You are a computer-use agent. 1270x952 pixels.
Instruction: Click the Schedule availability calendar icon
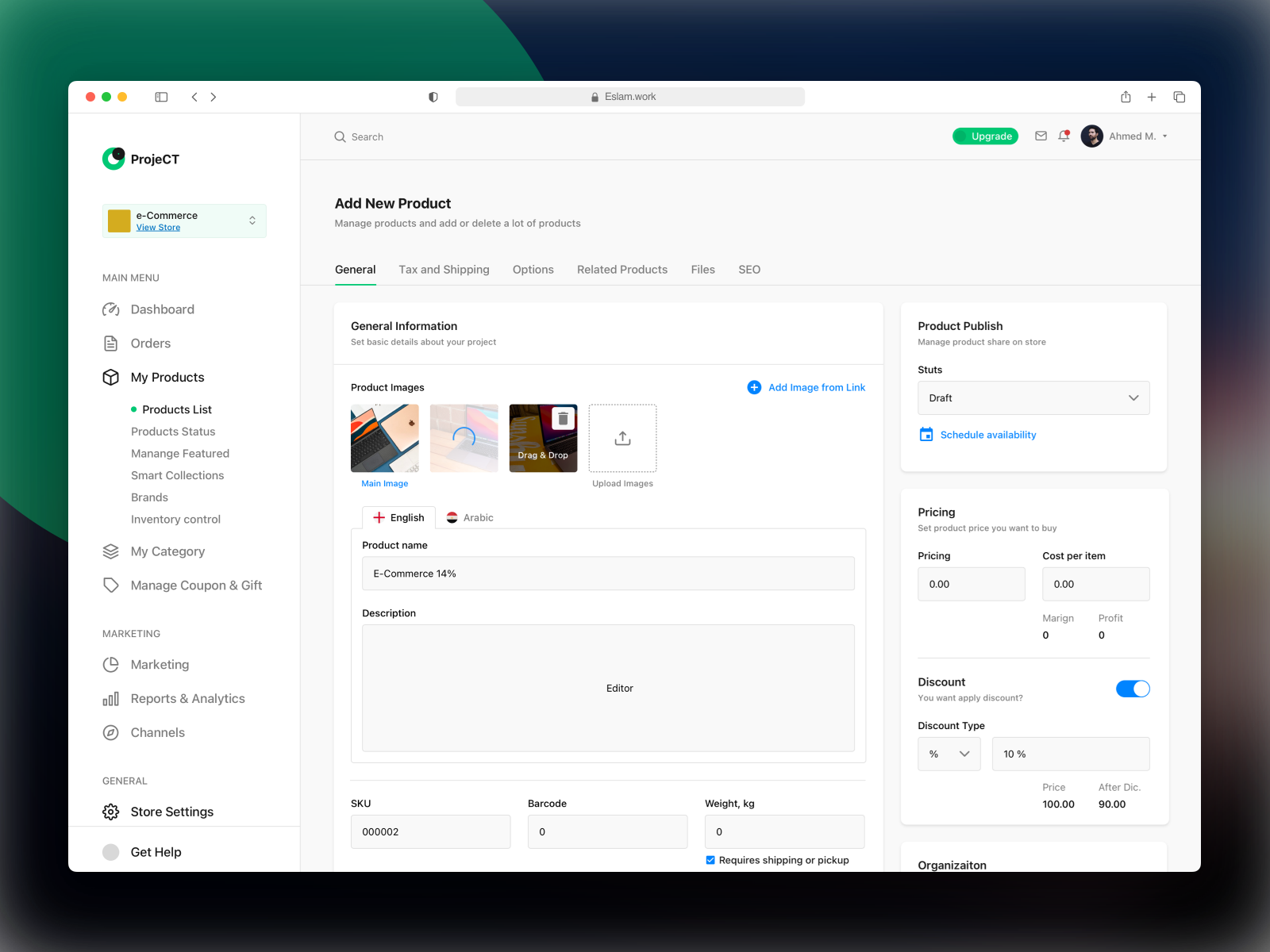[926, 435]
